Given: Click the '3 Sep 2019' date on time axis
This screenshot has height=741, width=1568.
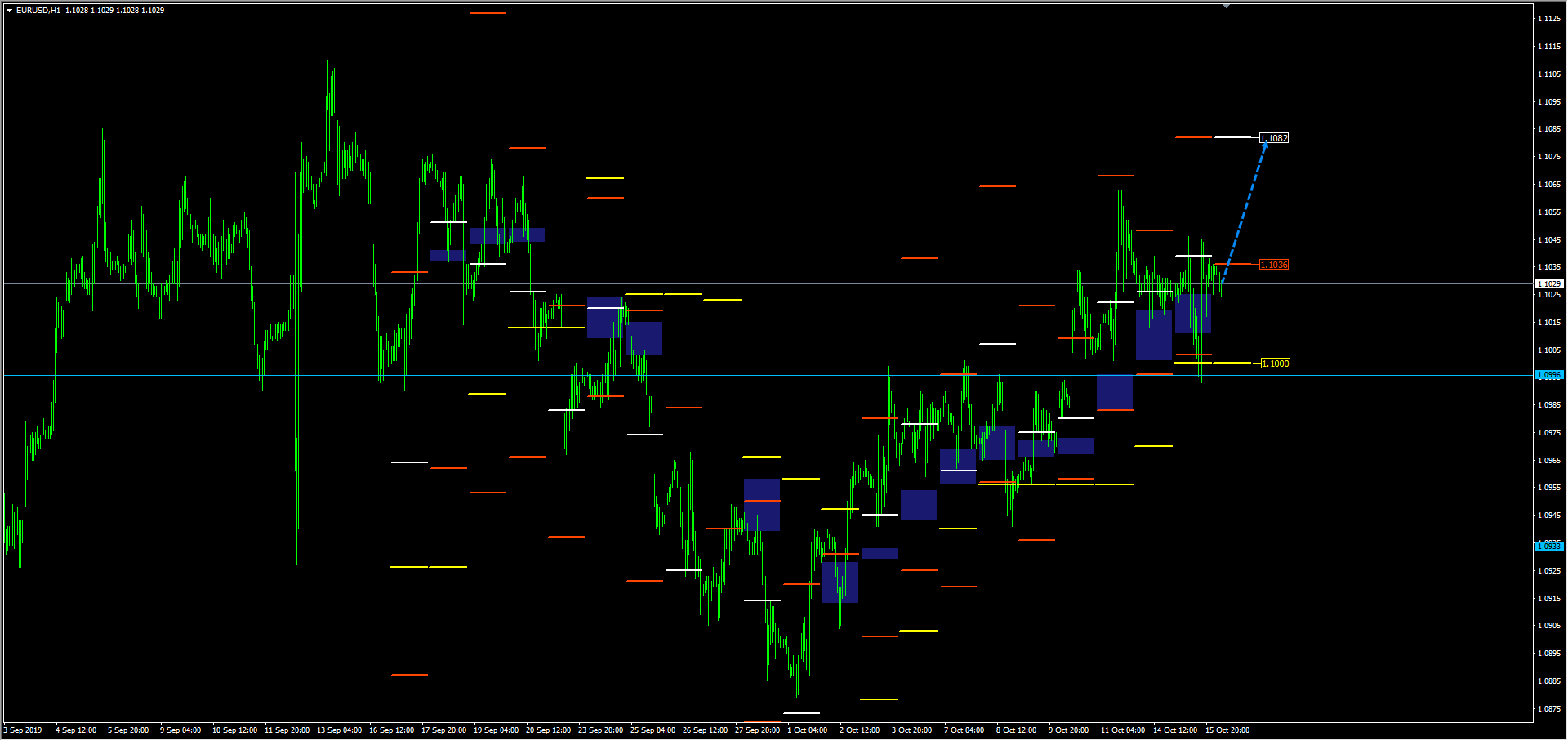Looking at the screenshot, I should click(23, 730).
